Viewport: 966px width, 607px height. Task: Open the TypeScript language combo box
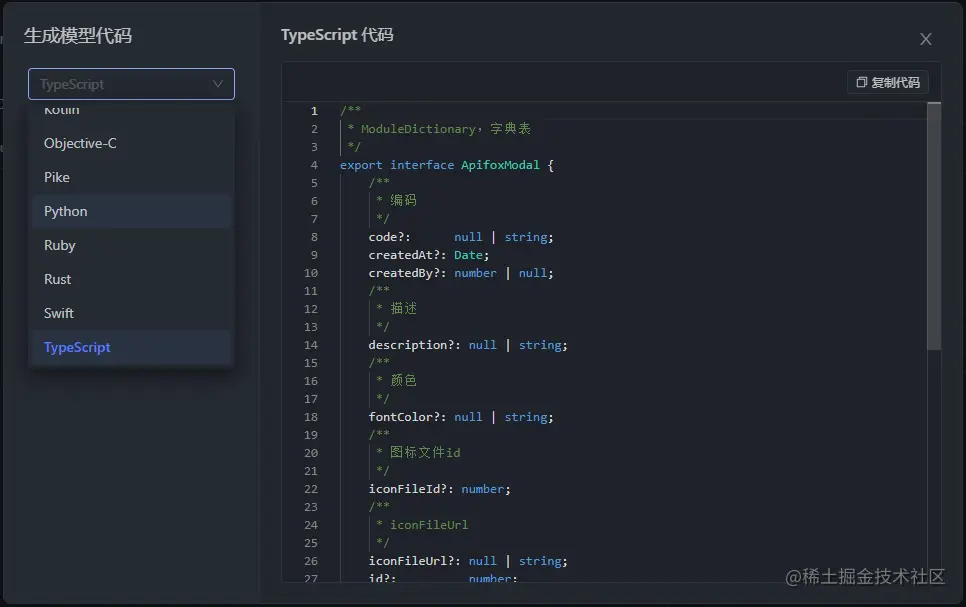[131, 84]
